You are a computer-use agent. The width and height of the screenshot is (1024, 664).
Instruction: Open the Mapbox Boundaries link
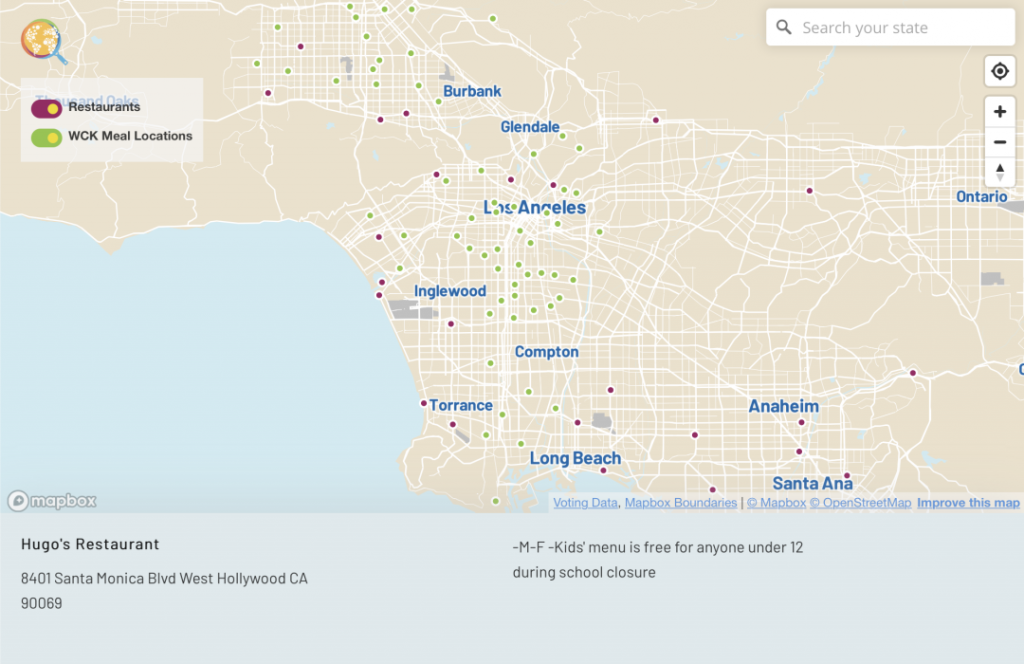point(680,503)
